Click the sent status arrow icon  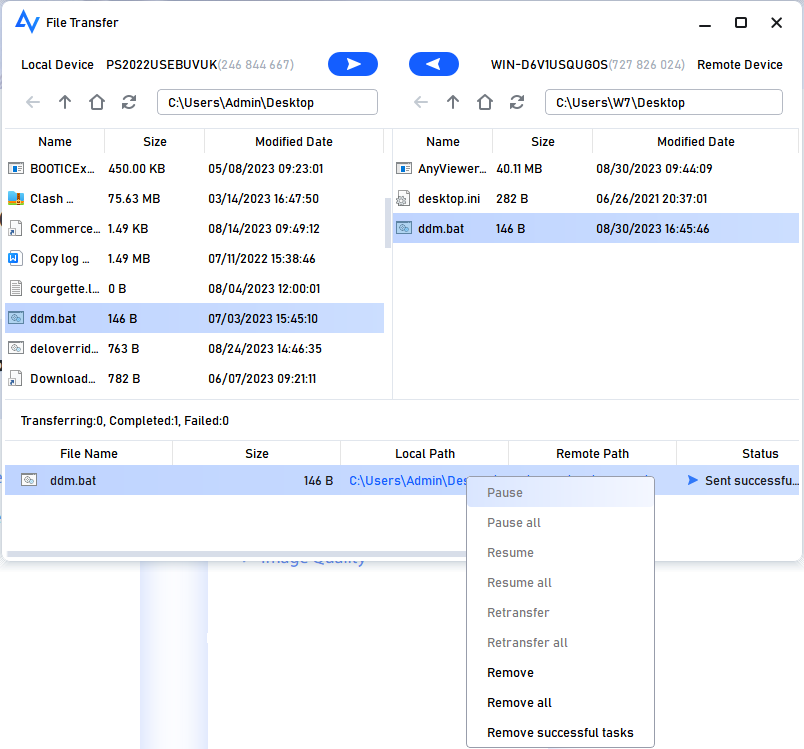(693, 480)
